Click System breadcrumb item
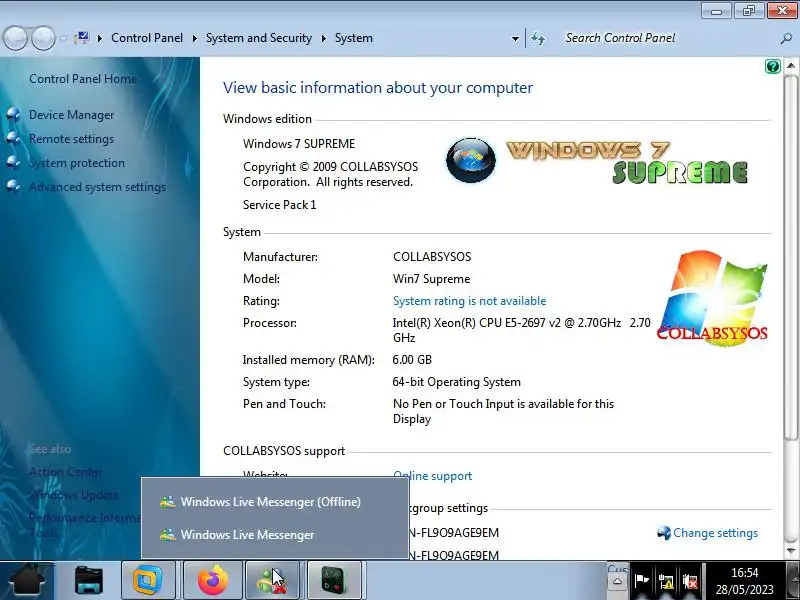The image size is (800, 600). tap(354, 38)
